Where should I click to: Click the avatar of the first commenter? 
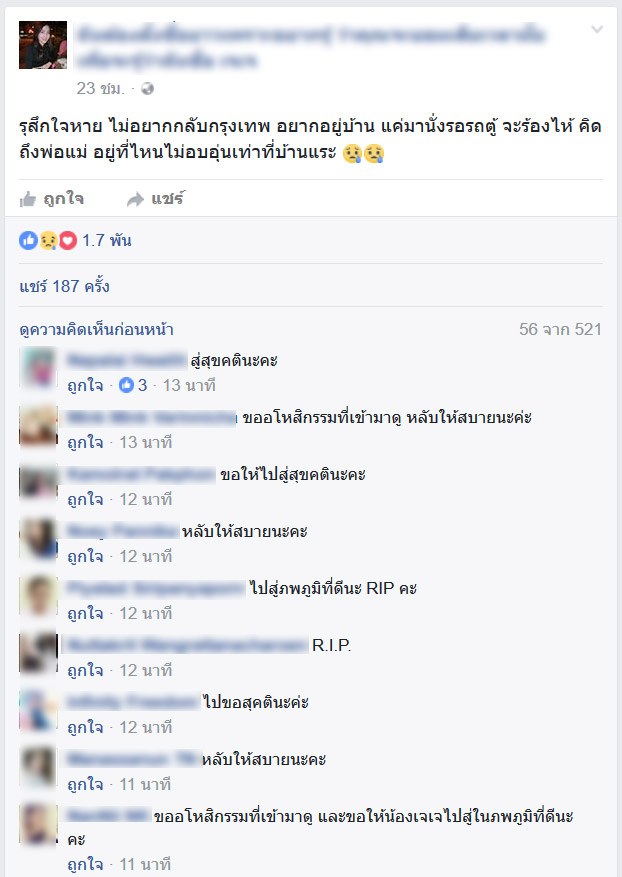38,367
